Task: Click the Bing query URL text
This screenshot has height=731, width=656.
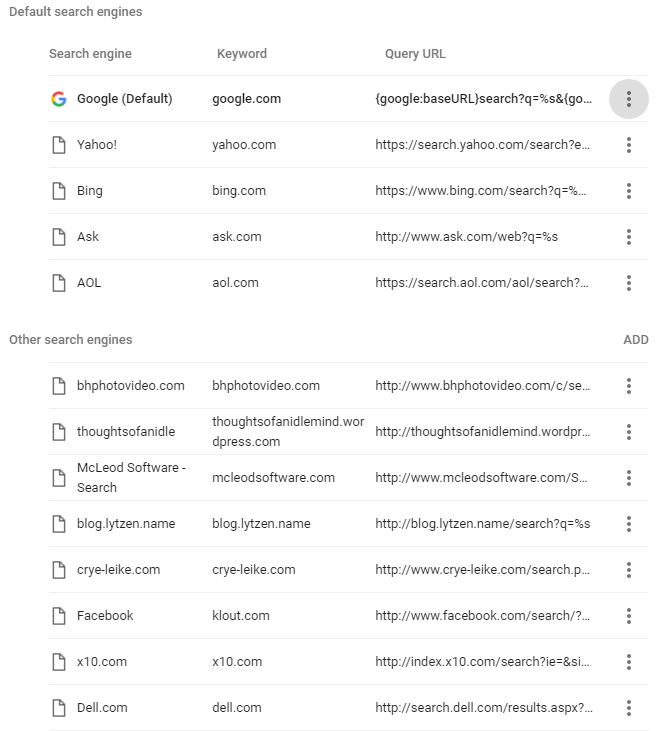Action: (x=481, y=191)
